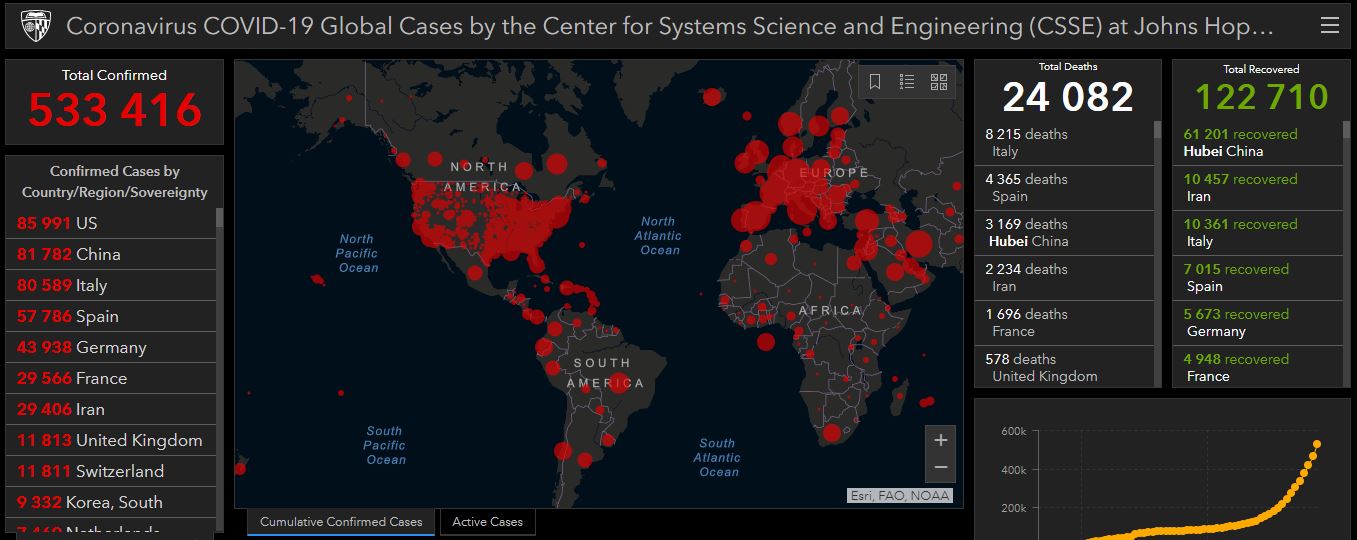Click the EUROPE label on the map
Screen dimensions: 1357x540
click(x=834, y=173)
